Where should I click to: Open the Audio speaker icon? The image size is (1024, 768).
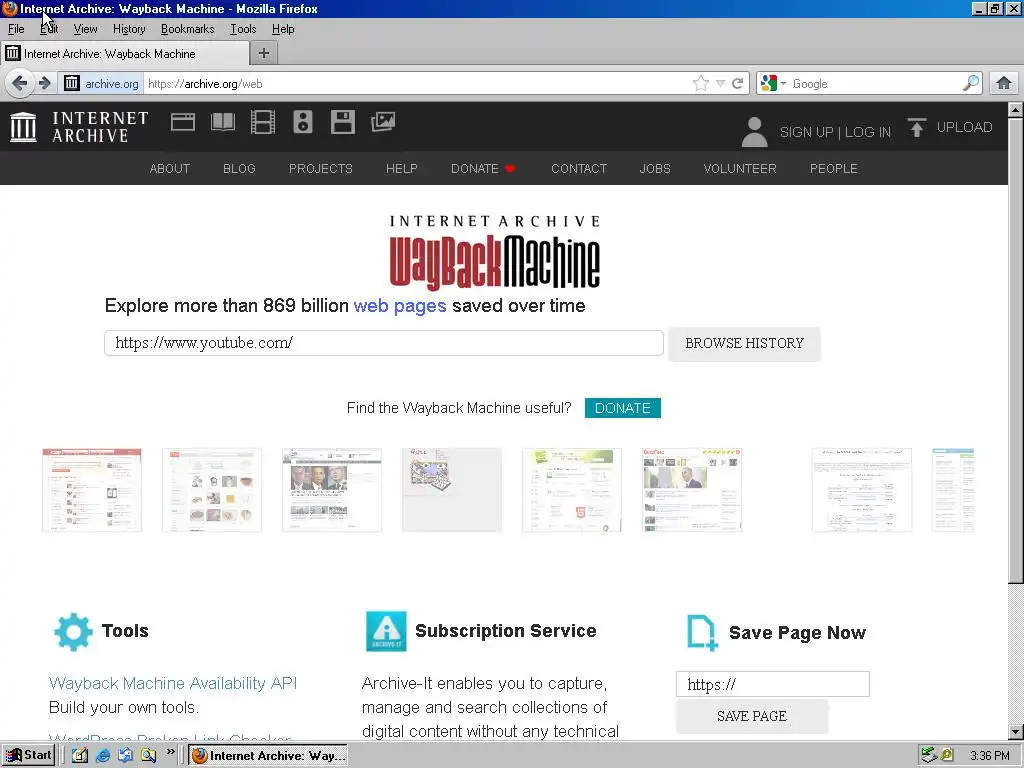click(303, 122)
